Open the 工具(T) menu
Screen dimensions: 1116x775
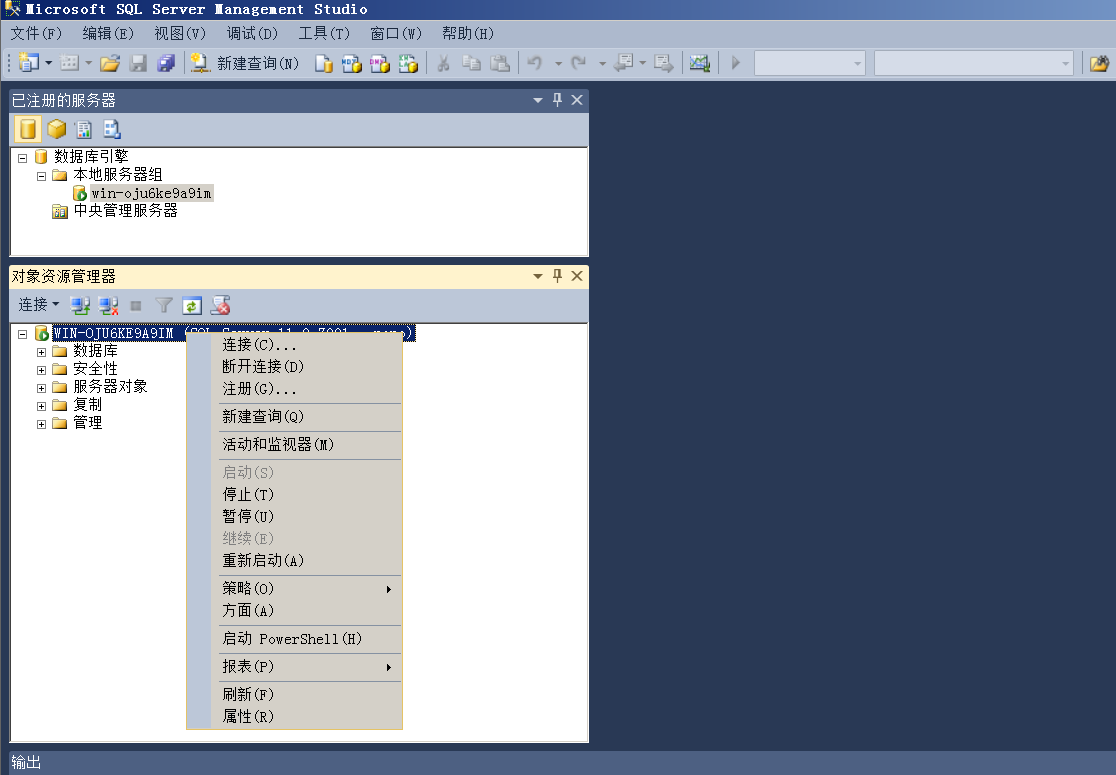(324, 33)
